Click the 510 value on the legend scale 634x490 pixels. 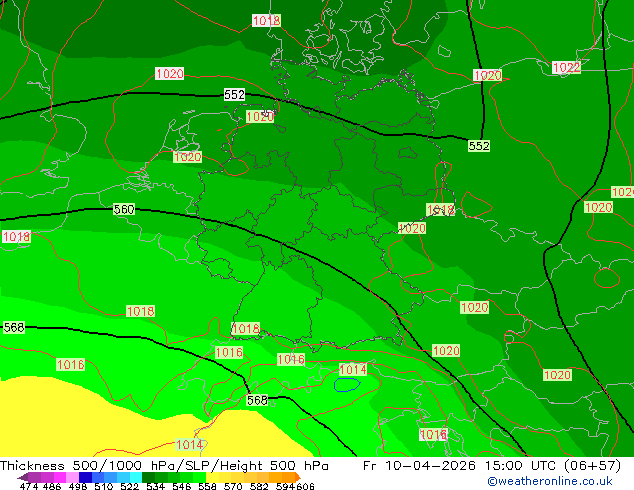tap(104, 486)
